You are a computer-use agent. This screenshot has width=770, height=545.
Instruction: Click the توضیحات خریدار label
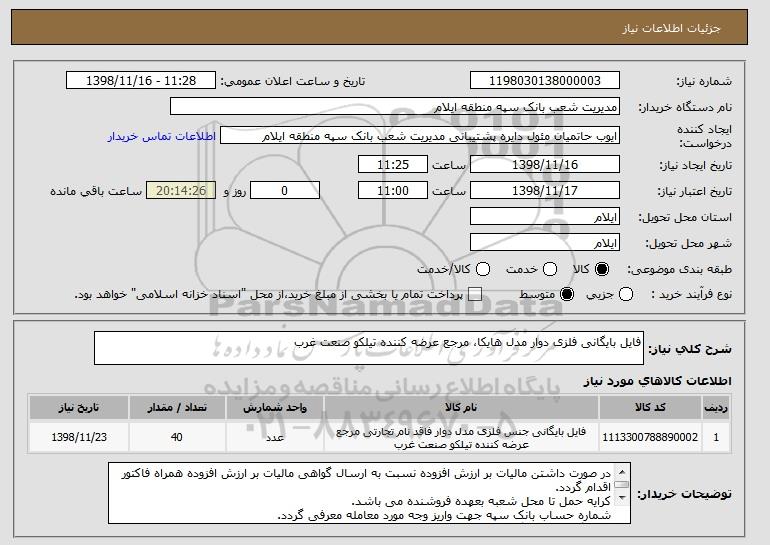click(x=684, y=493)
